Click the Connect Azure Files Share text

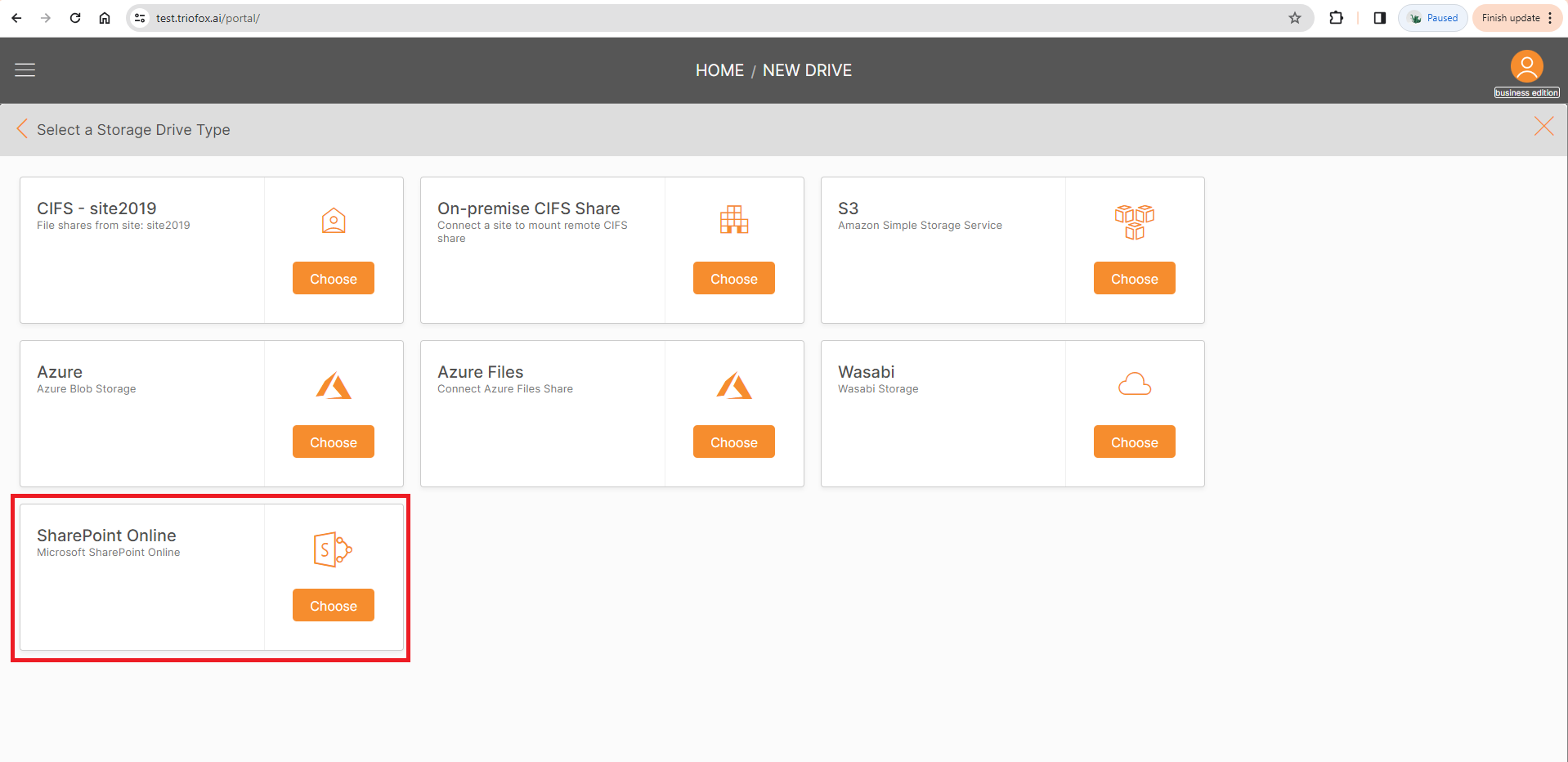coord(505,389)
